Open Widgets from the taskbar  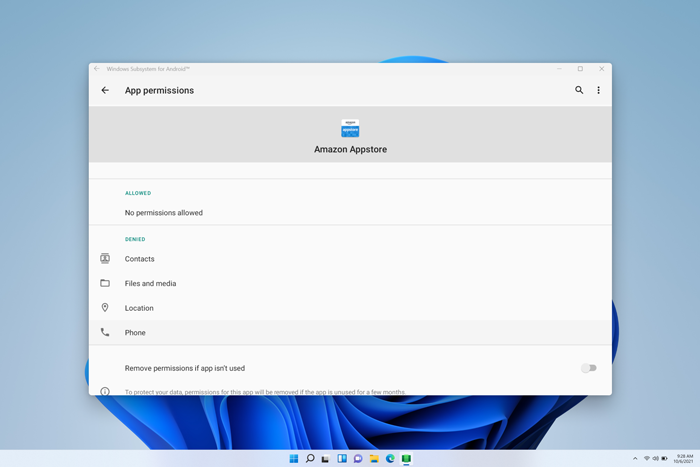pos(342,459)
